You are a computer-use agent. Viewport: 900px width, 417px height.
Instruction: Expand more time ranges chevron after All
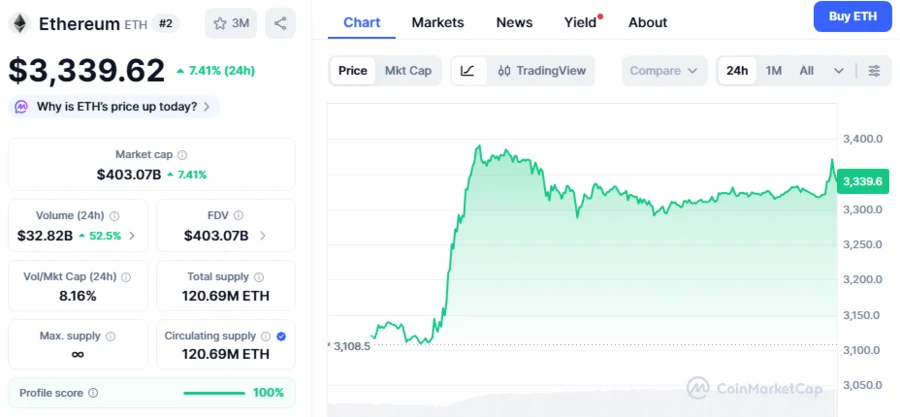click(x=839, y=71)
